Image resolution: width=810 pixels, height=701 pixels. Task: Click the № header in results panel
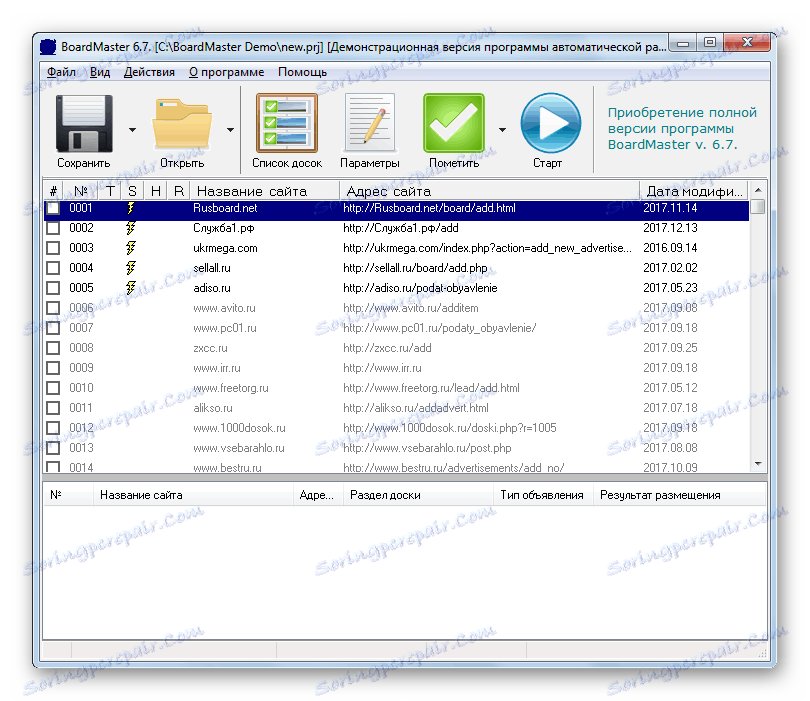pyautogui.click(x=68, y=495)
